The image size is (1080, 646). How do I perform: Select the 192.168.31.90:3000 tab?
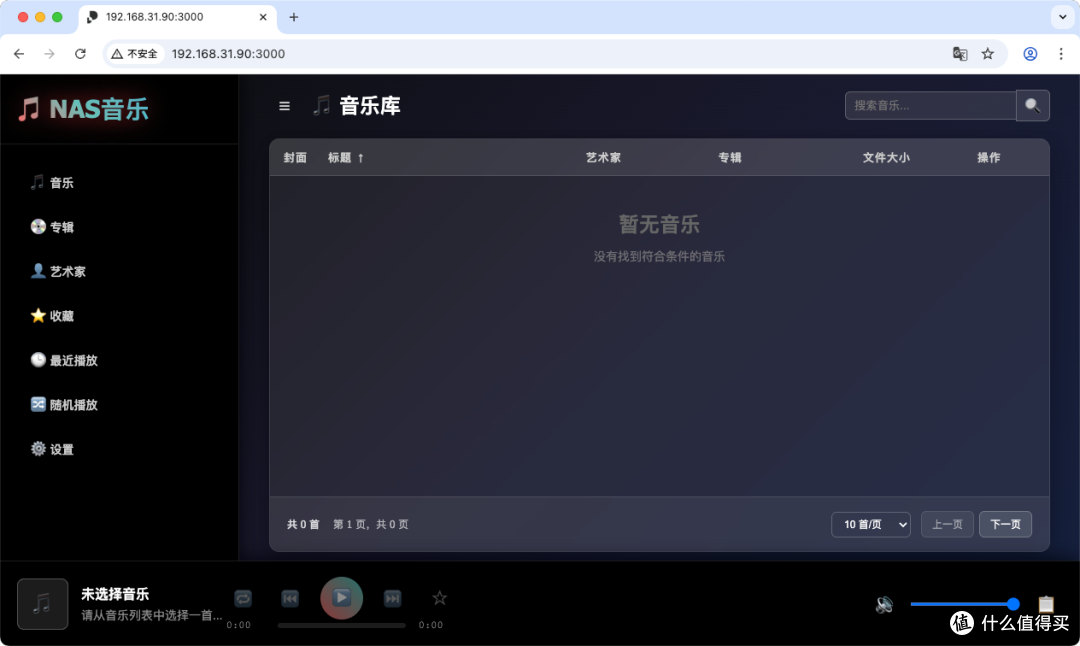(178, 17)
